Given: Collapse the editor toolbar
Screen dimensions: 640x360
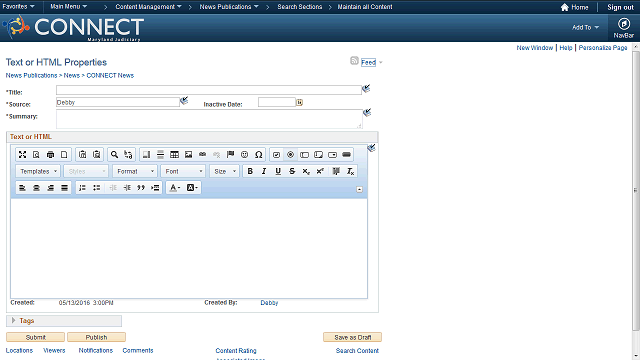Looking at the screenshot, I should pyautogui.click(x=359, y=189).
